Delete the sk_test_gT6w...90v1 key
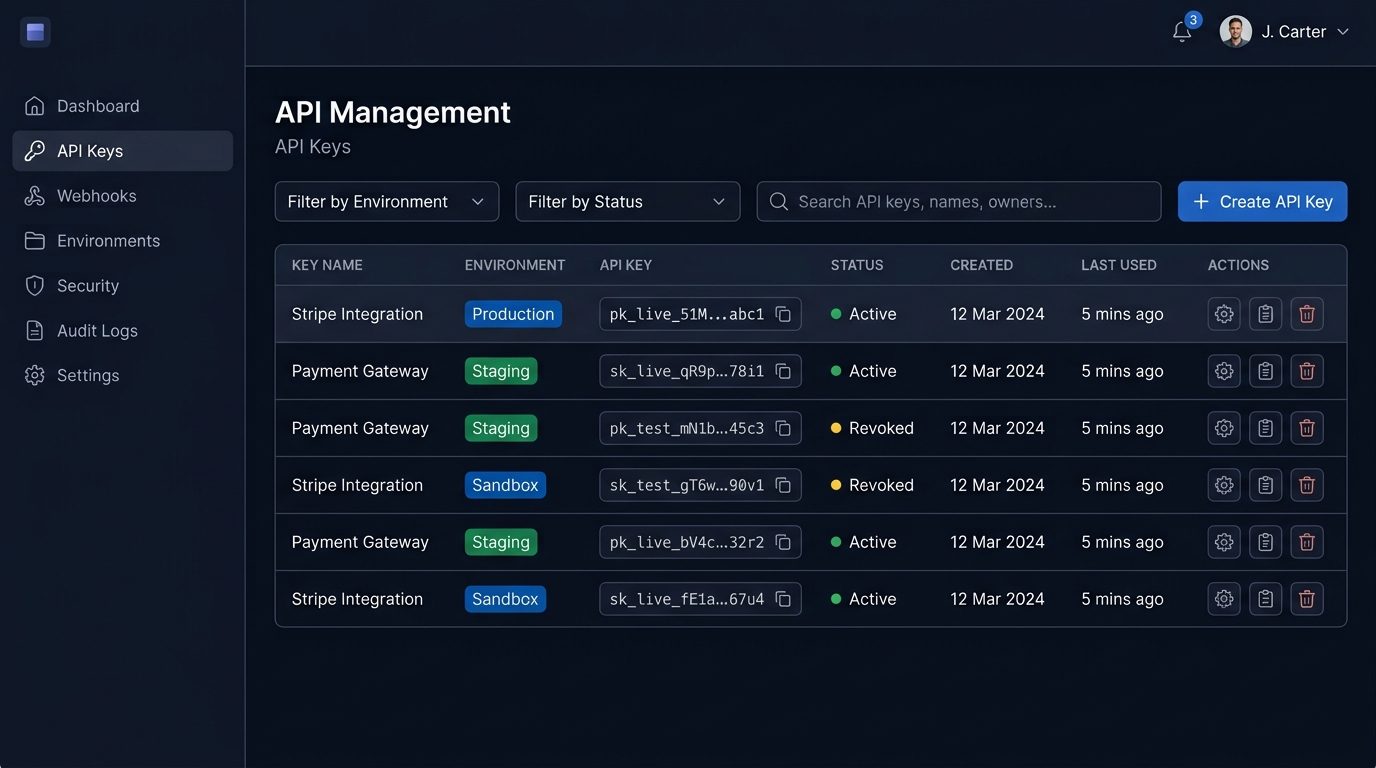The image size is (1376, 768). coord(1307,485)
